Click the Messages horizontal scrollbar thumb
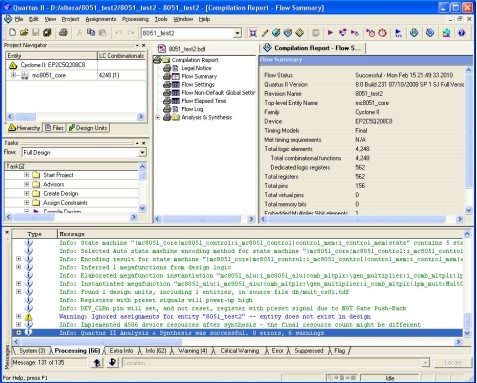The width and height of the screenshot is (477, 383). pos(102,342)
